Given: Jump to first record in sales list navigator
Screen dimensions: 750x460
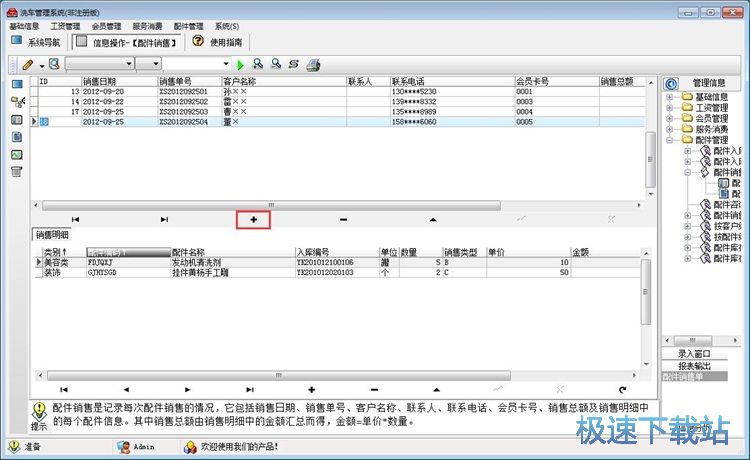Looking at the screenshot, I should coord(75,219).
